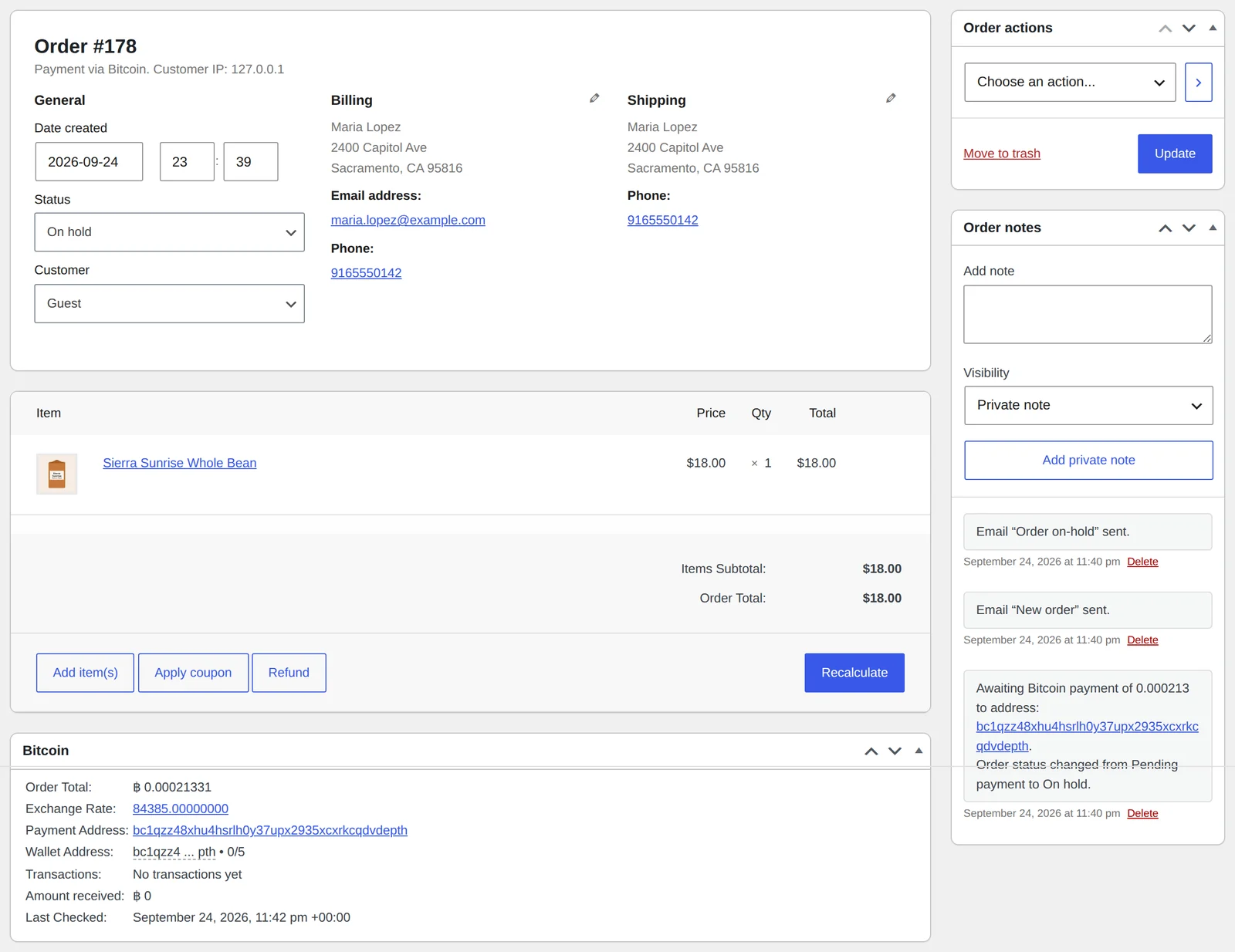Click the Price column header
Screen dimensions: 1235x952
pyautogui.click(x=711, y=414)
